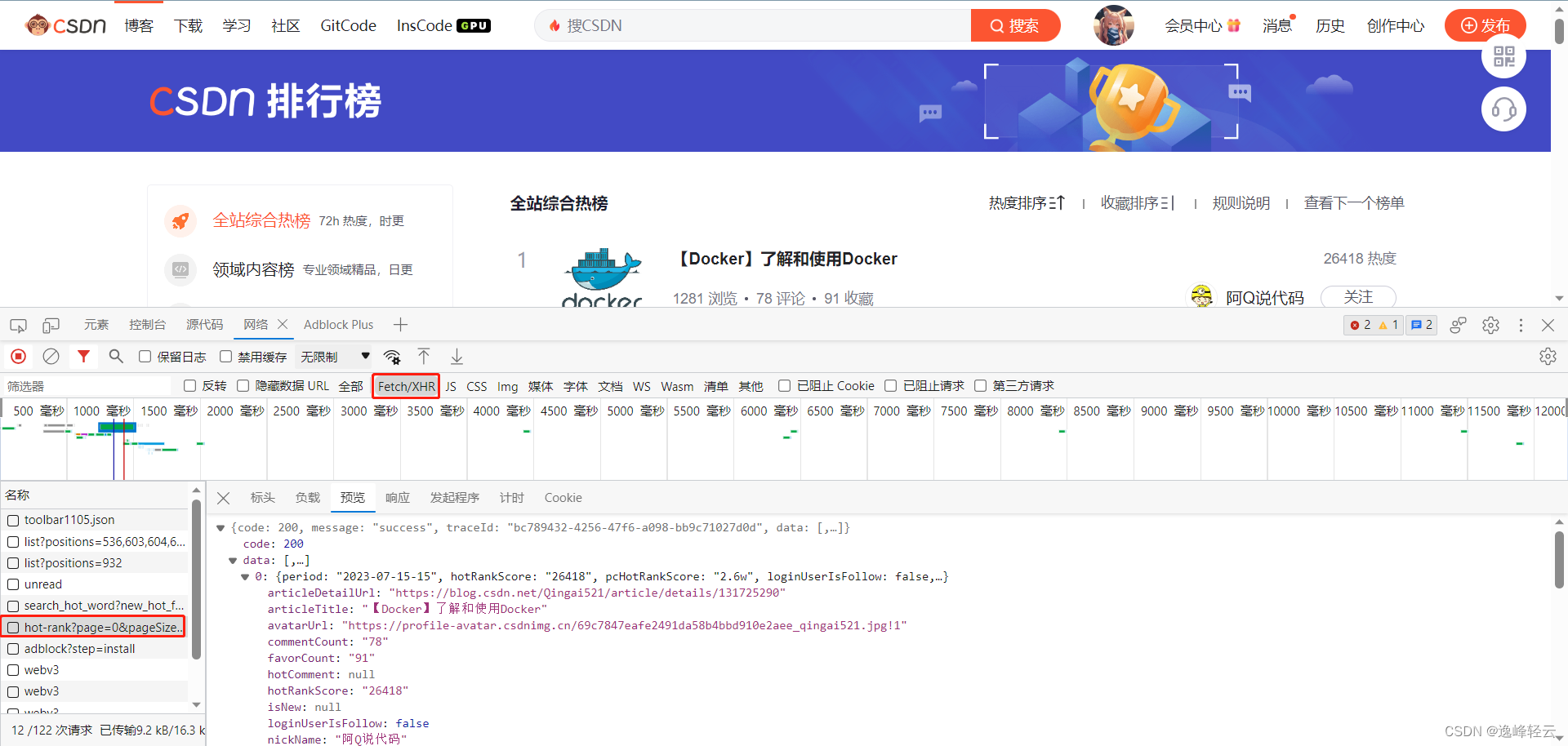The image size is (1568, 746).
Task: Open DevTools more options kebab menu
Action: (x=1521, y=326)
